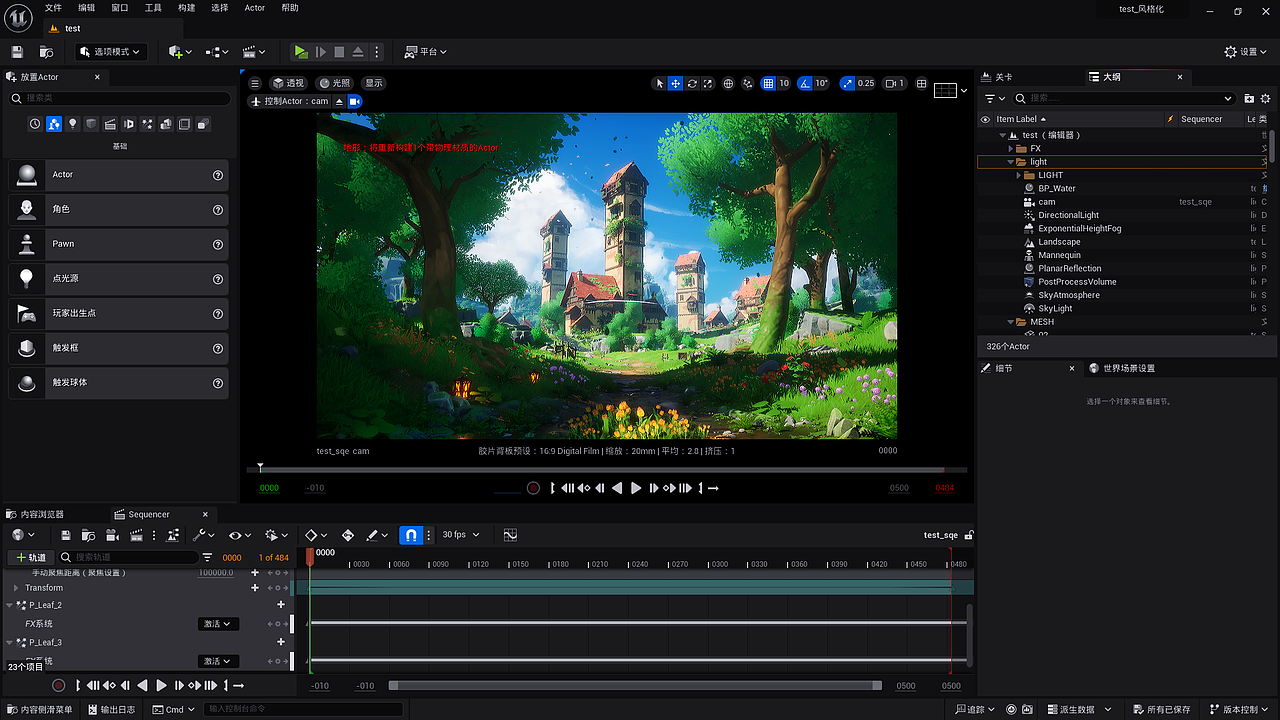
Task: Select the scale tool icon
Action: pyautogui.click(x=708, y=84)
